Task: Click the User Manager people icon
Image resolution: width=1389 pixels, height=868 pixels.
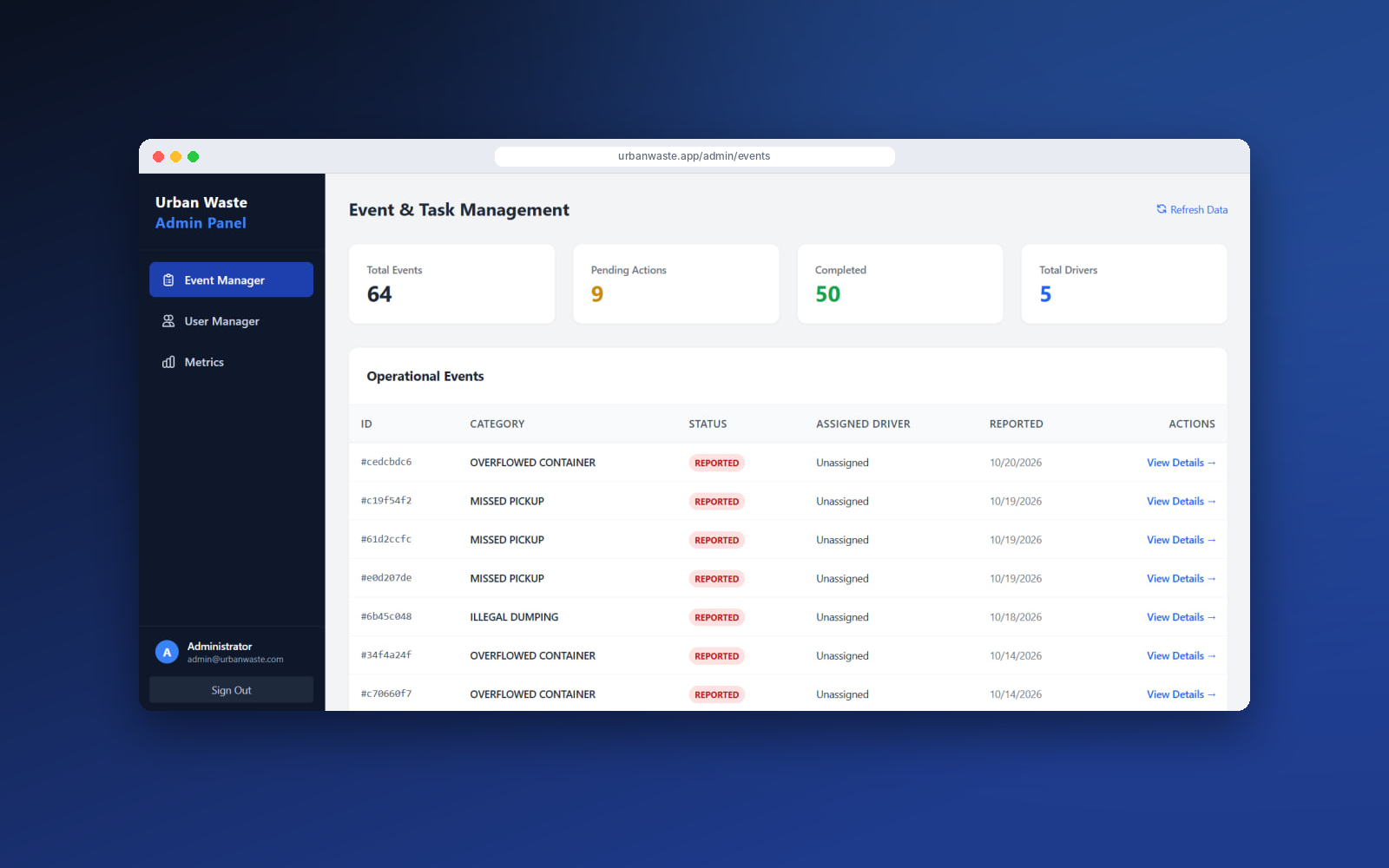Action: pos(168,321)
